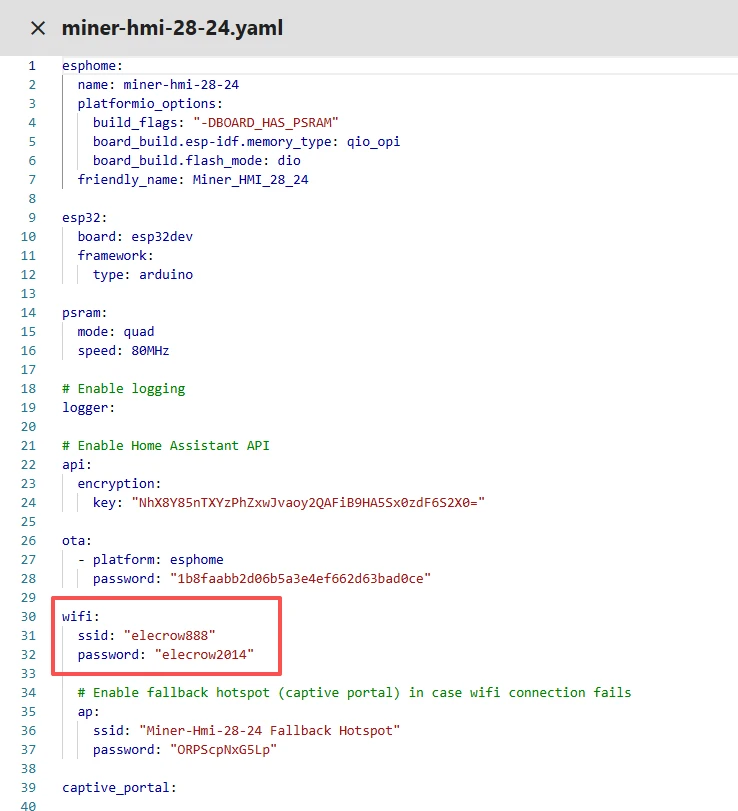Place cursor in wifi ssid value "elecrow888"
Image resolution: width=738 pixels, height=811 pixels.
(x=169, y=635)
